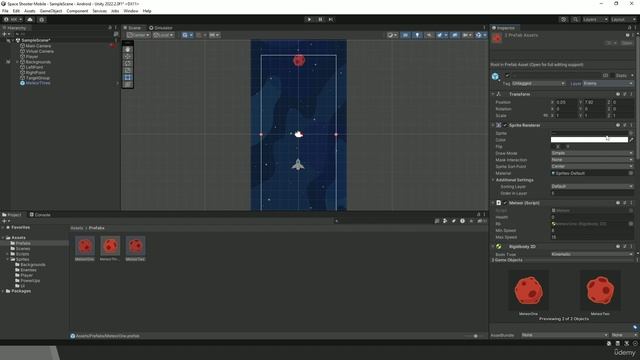Open the Help menu
The width and height of the screenshot is (640, 360).
(147, 11)
